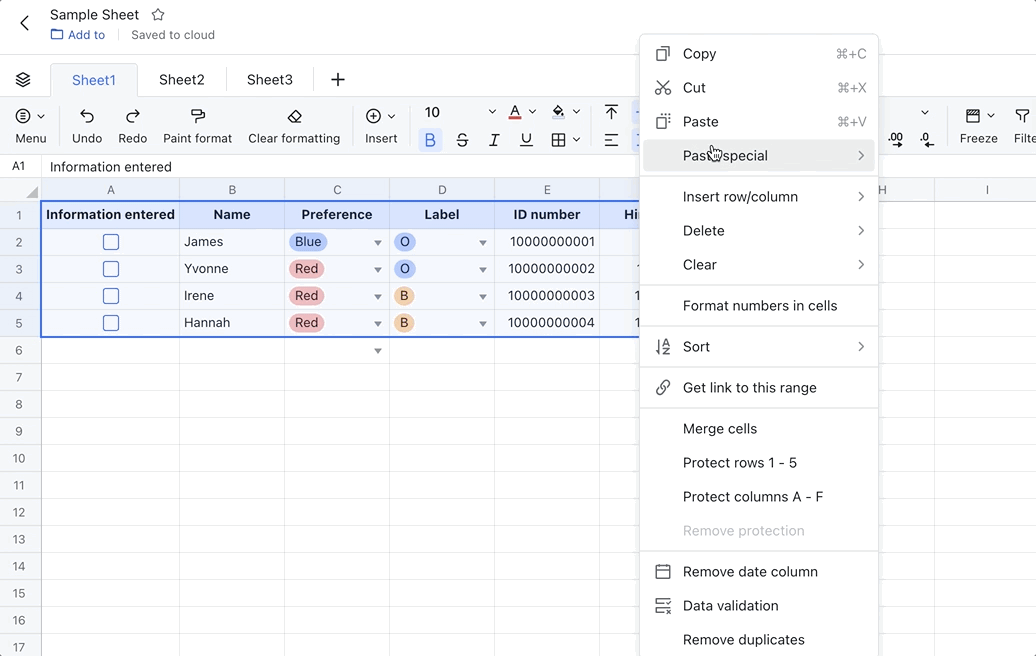Open the font size dropdown
The image size is (1036, 656).
click(x=491, y=112)
